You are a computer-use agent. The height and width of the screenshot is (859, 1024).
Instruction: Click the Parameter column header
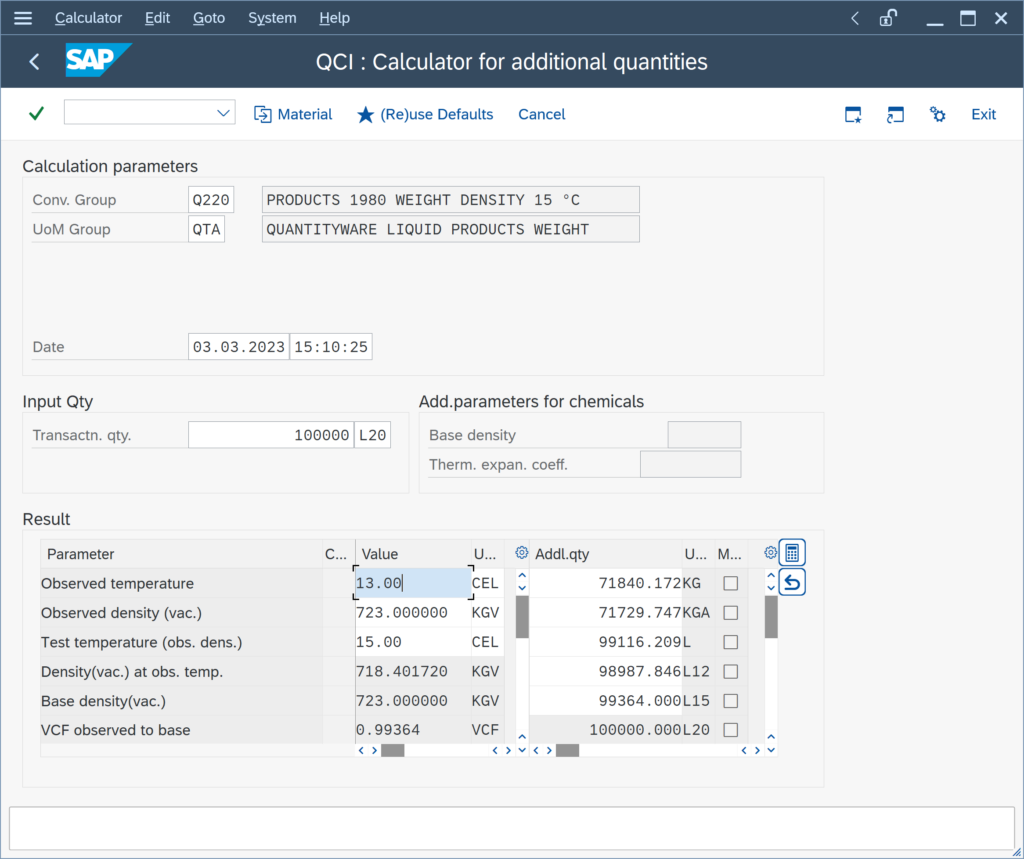coord(181,553)
